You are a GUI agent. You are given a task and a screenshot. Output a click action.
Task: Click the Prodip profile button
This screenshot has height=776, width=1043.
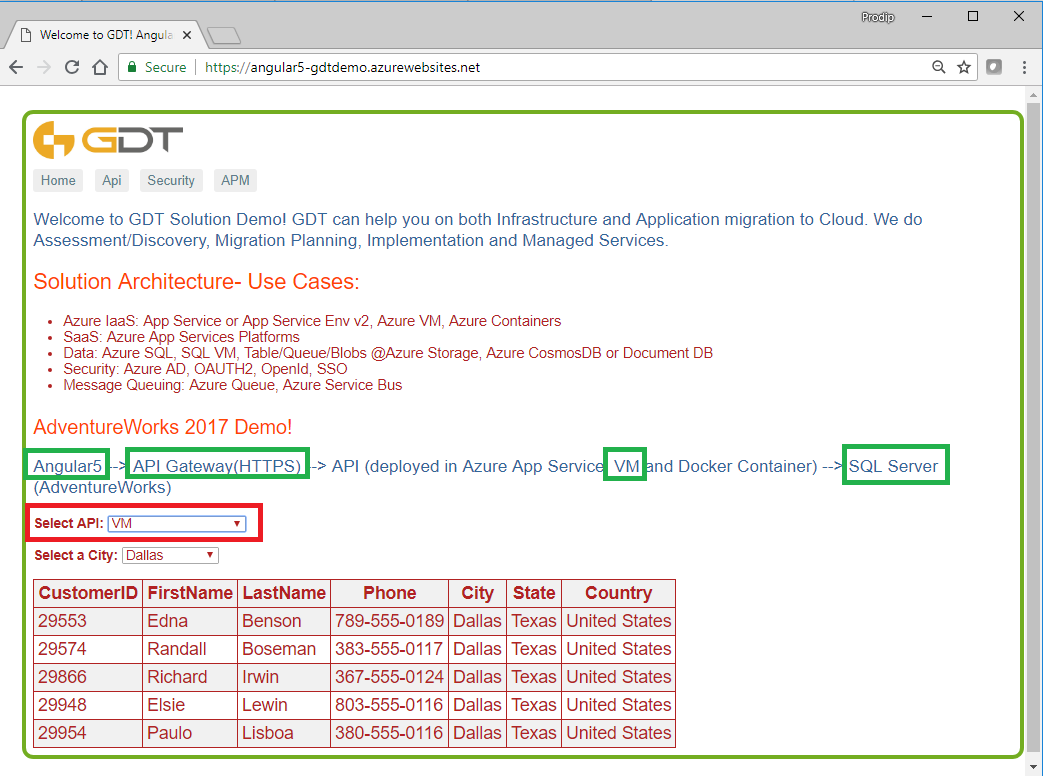877,17
